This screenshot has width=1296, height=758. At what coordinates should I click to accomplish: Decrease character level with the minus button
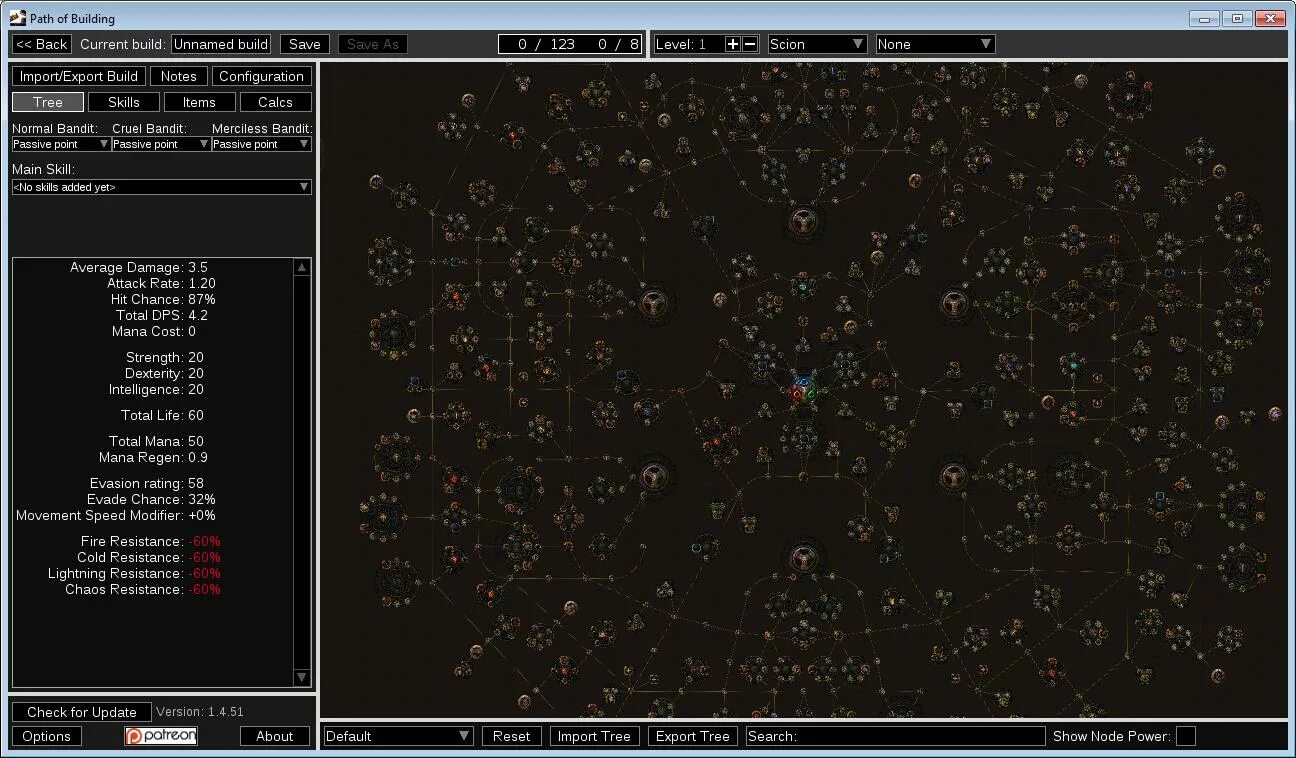tap(750, 44)
